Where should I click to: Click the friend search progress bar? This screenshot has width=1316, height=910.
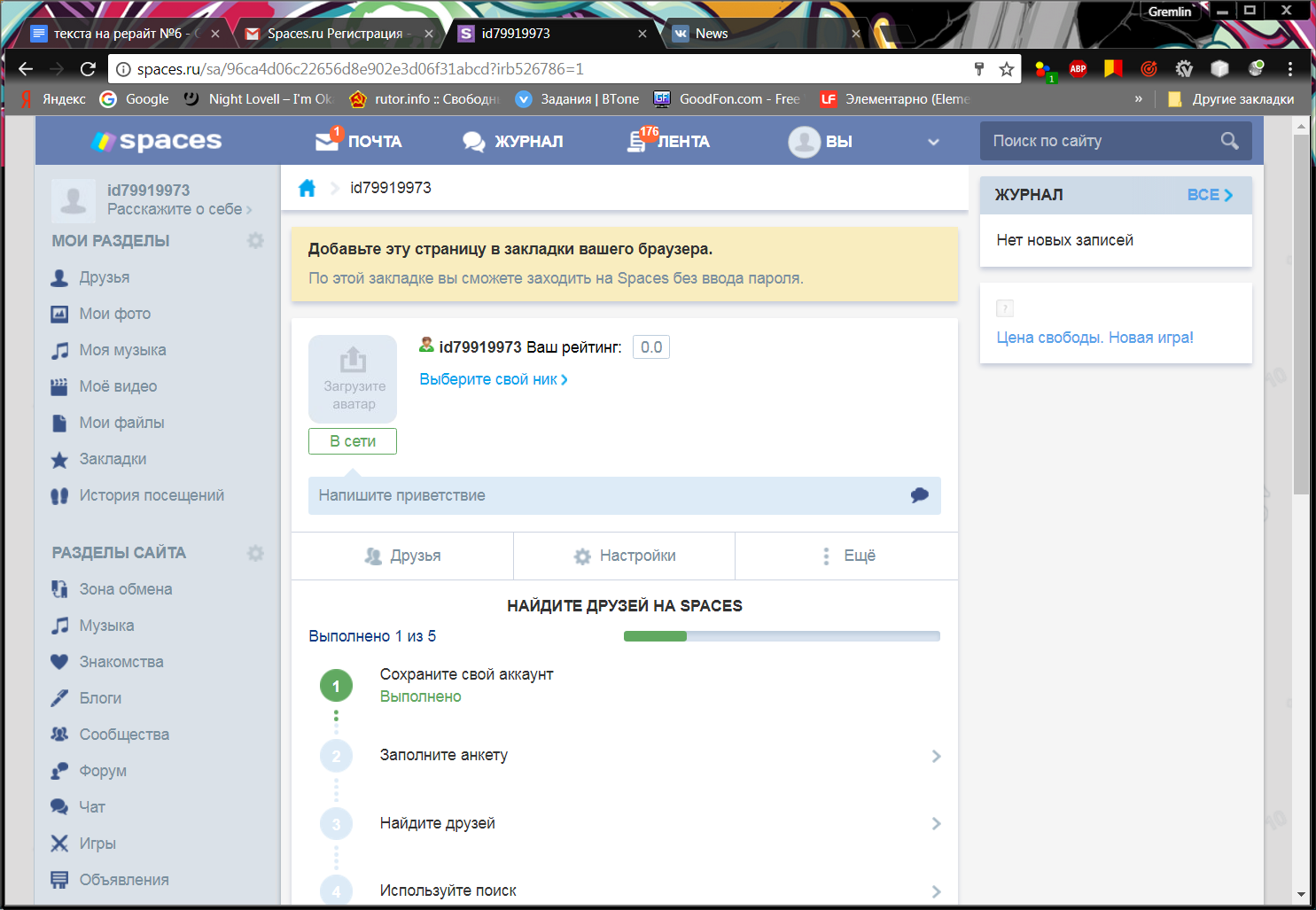pyautogui.click(x=782, y=636)
